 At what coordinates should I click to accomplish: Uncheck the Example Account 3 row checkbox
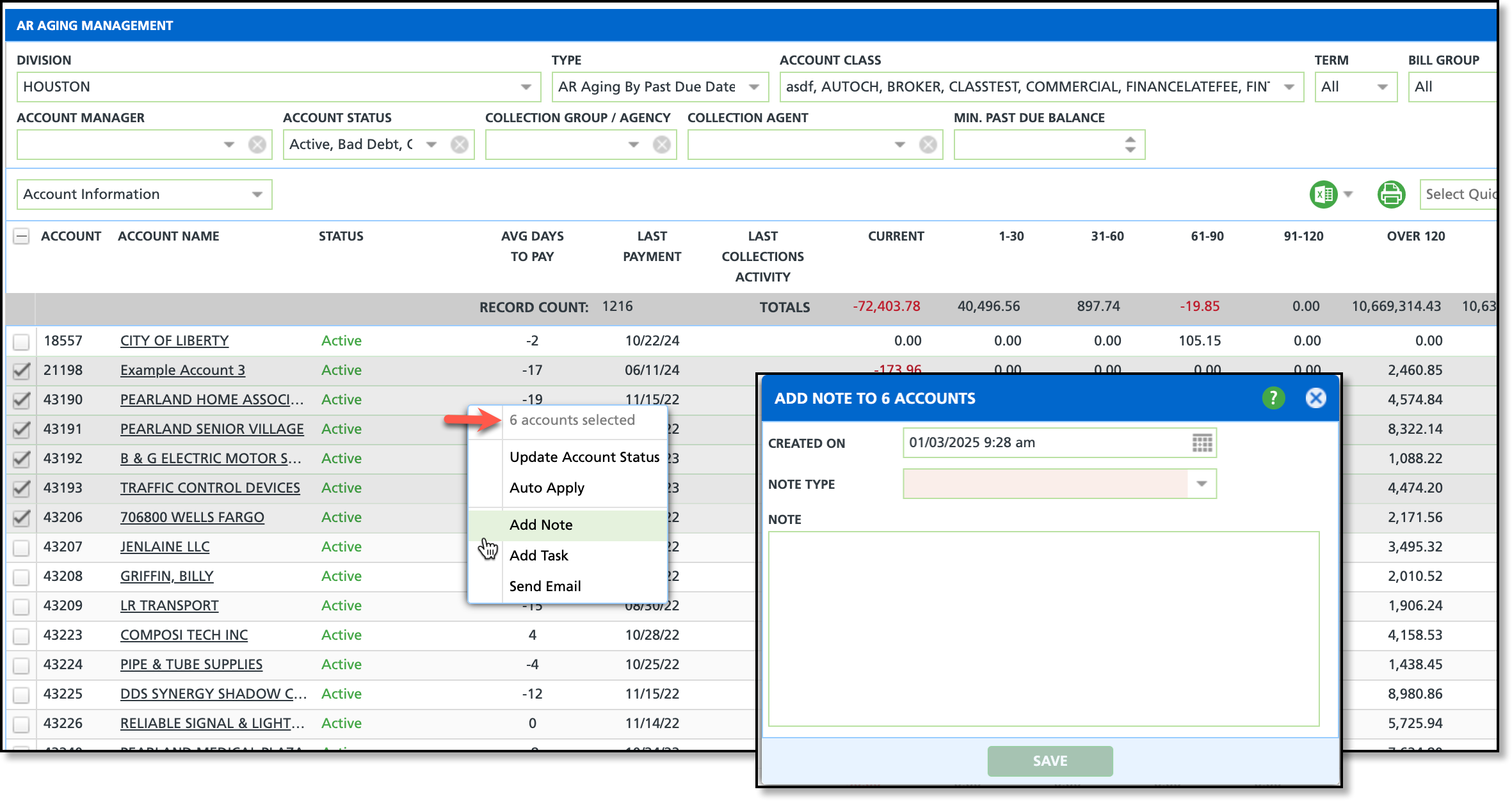(x=21, y=370)
